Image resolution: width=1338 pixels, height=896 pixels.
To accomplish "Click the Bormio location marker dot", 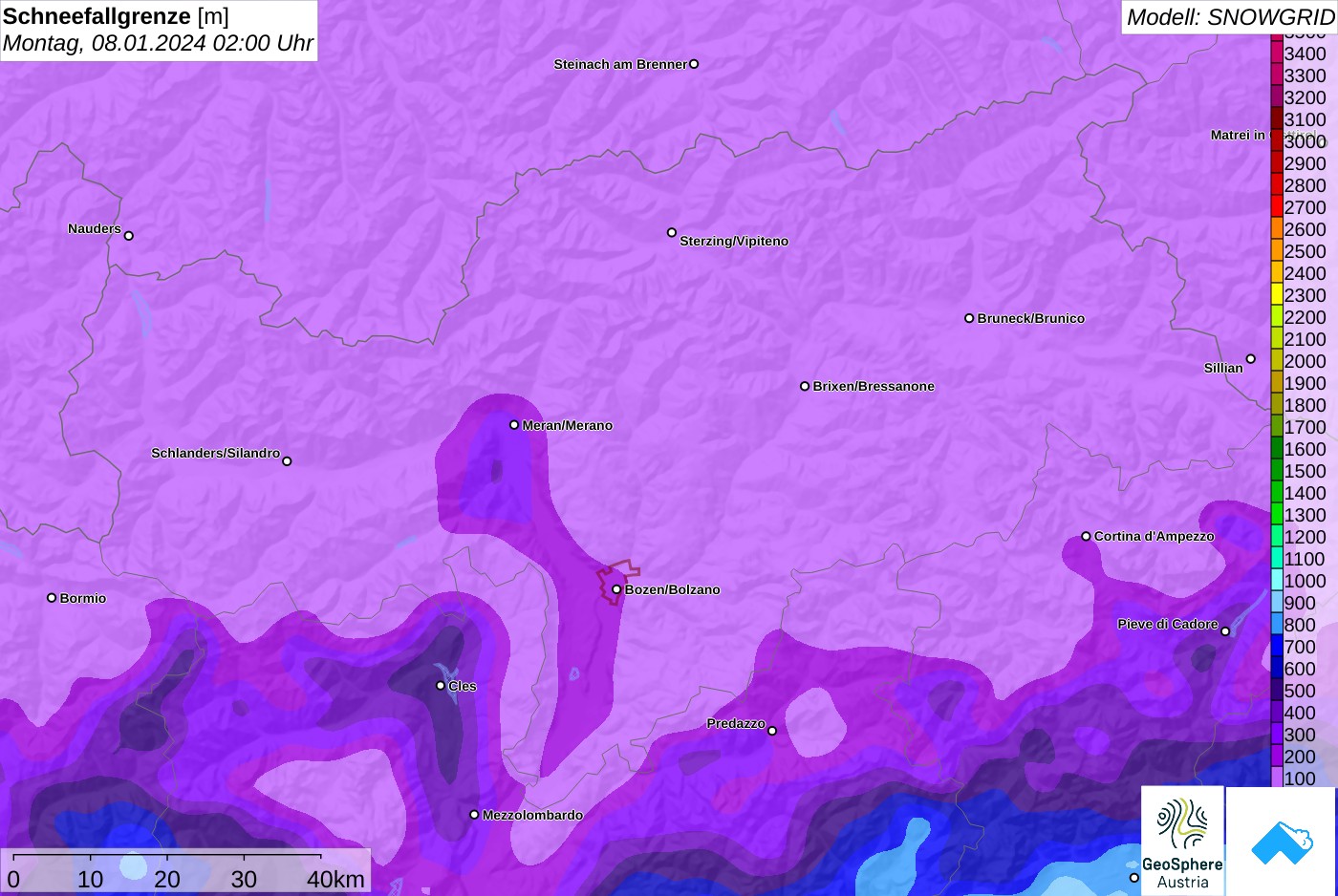I will tap(52, 598).
